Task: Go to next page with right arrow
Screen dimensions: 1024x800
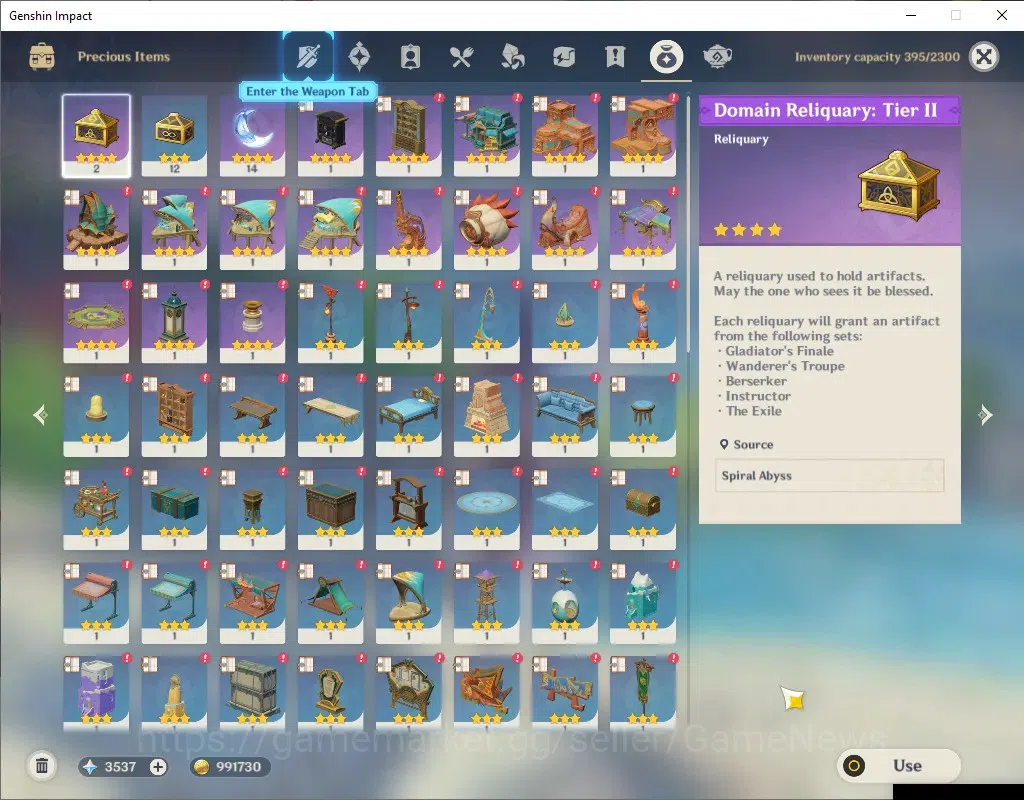Action: click(x=985, y=415)
